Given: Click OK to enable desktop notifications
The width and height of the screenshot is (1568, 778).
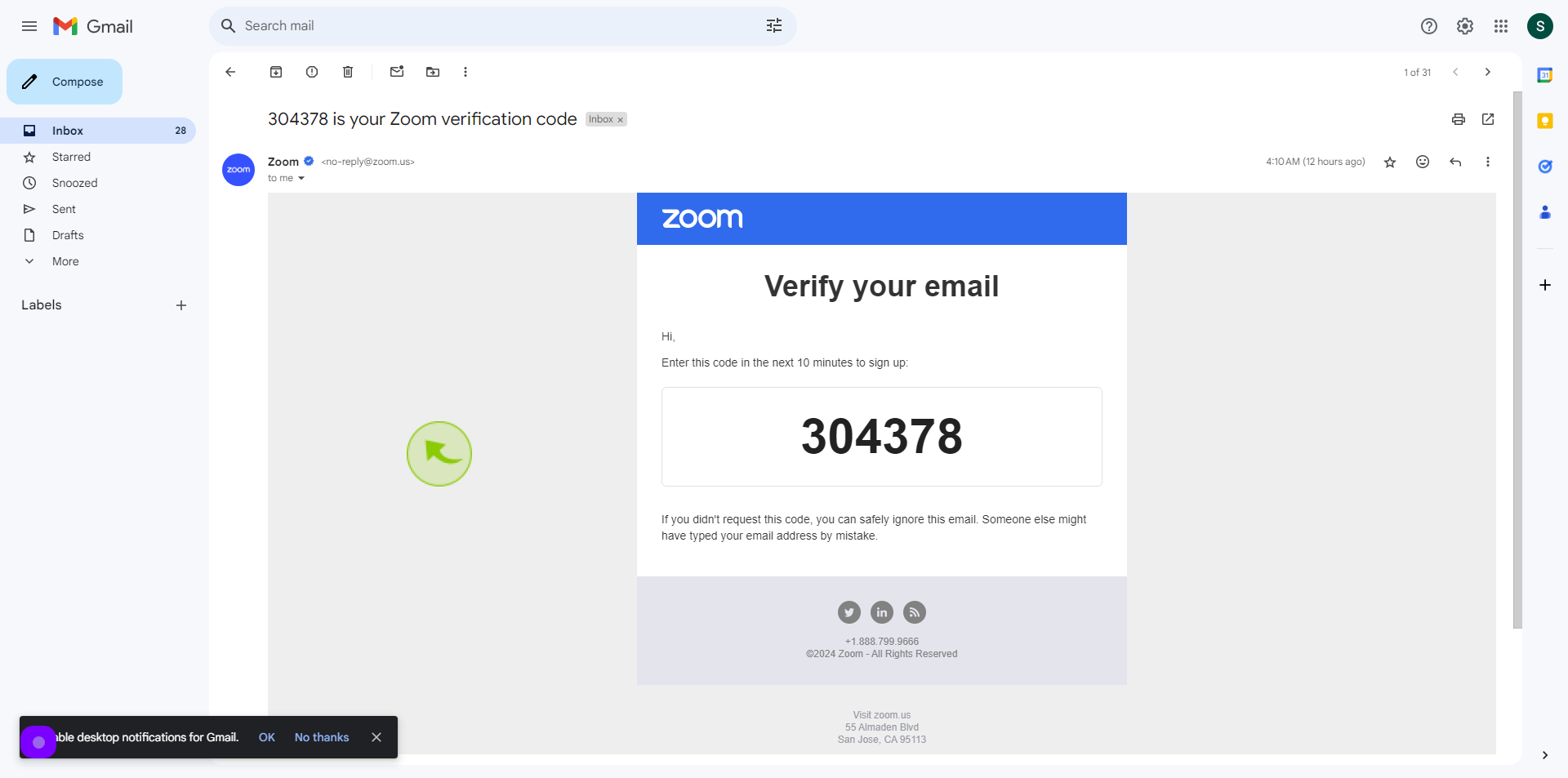Looking at the screenshot, I should 267,737.
